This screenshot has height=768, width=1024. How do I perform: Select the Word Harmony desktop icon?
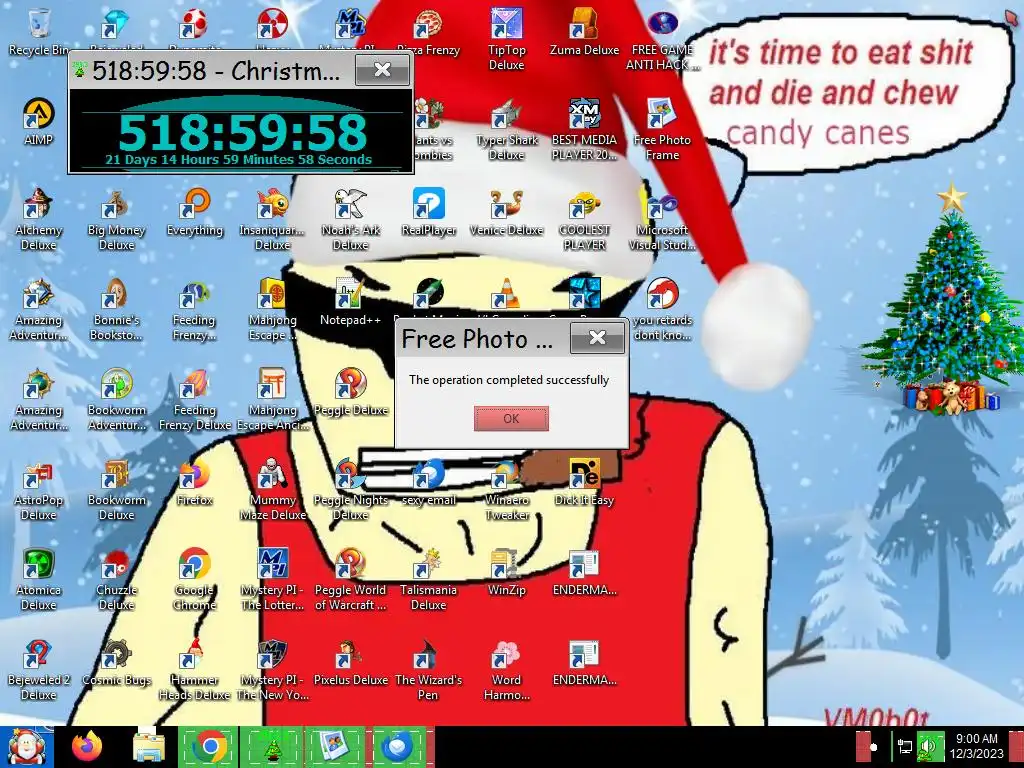(507, 670)
